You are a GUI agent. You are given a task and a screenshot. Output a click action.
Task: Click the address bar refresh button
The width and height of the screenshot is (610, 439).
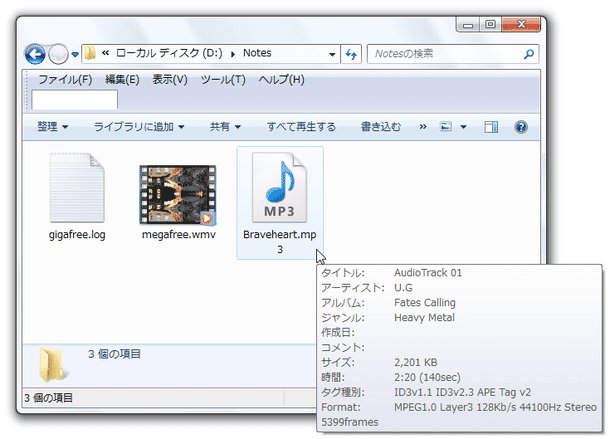(x=351, y=54)
